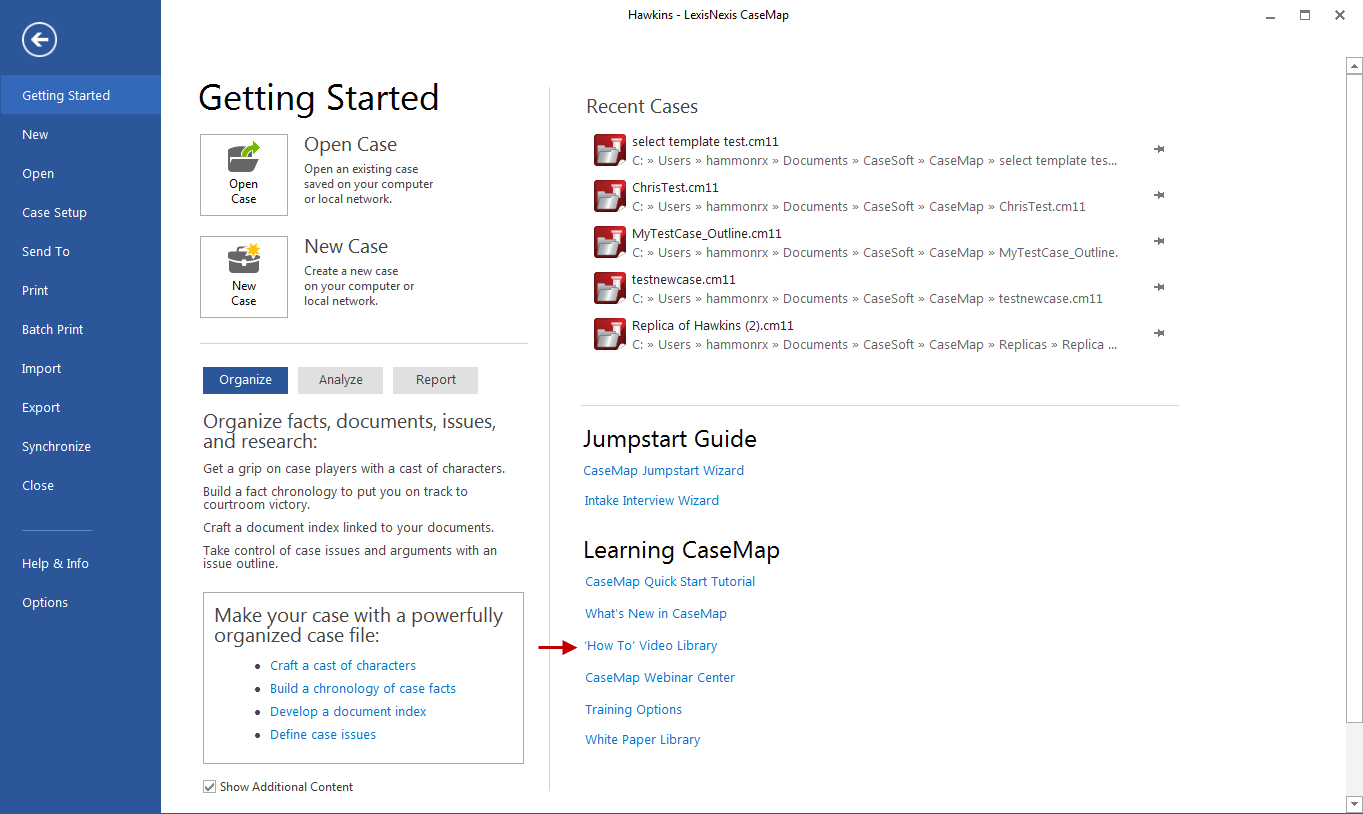1363x814 pixels.
Task: Open CaseMap Quick Start Tutorial link
Action: click(x=670, y=581)
